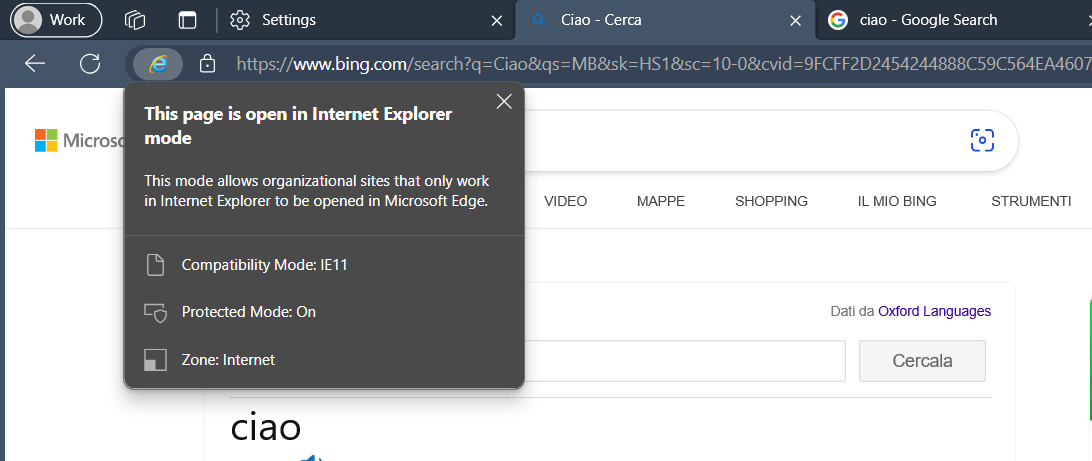Reload the page with the refresh icon
The height and width of the screenshot is (461, 1092).
click(x=90, y=64)
